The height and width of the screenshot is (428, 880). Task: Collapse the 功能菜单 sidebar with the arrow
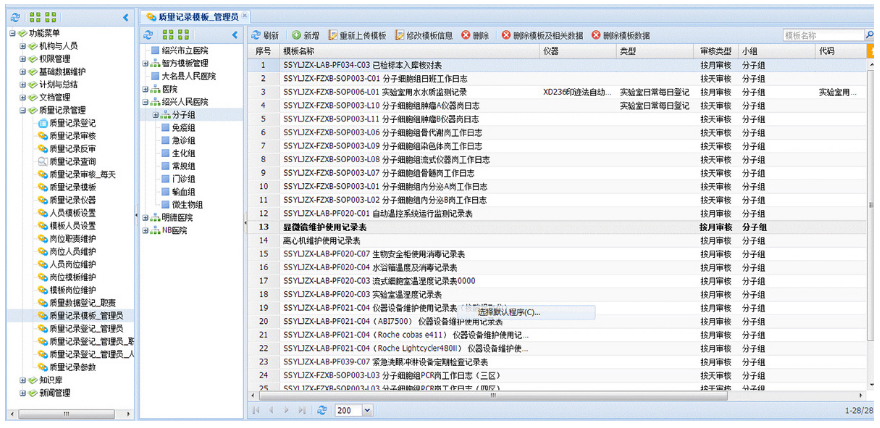(x=125, y=17)
